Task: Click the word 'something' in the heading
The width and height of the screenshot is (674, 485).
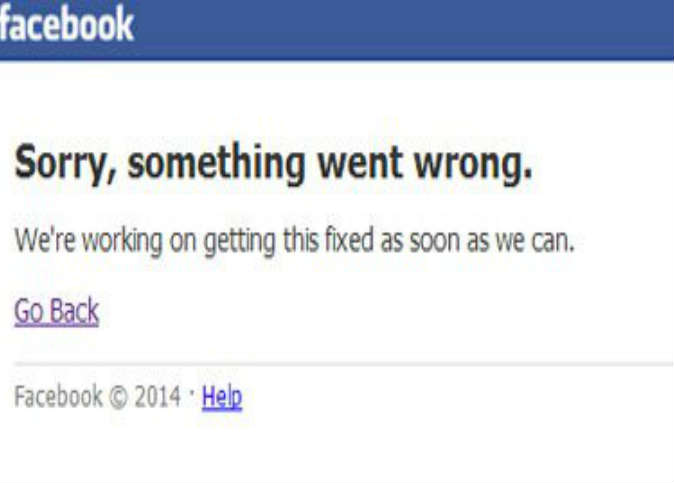Action: click(x=217, y=164)
